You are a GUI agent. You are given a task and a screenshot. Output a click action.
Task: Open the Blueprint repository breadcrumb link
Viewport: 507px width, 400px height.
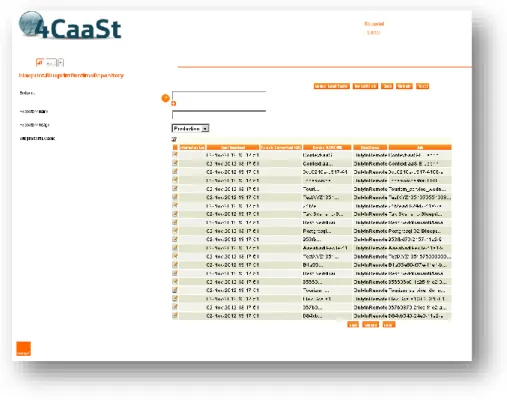(x=71, y=75)
